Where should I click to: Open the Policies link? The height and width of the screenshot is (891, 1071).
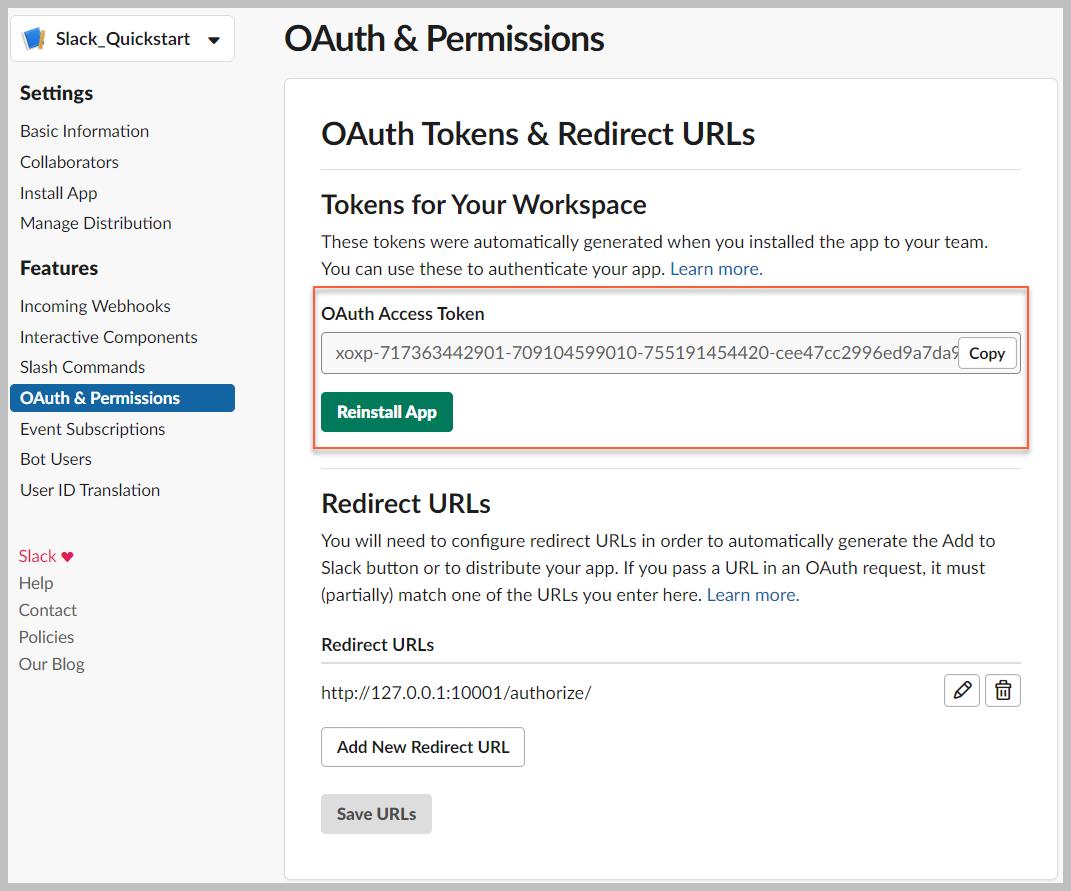point(46,637)
